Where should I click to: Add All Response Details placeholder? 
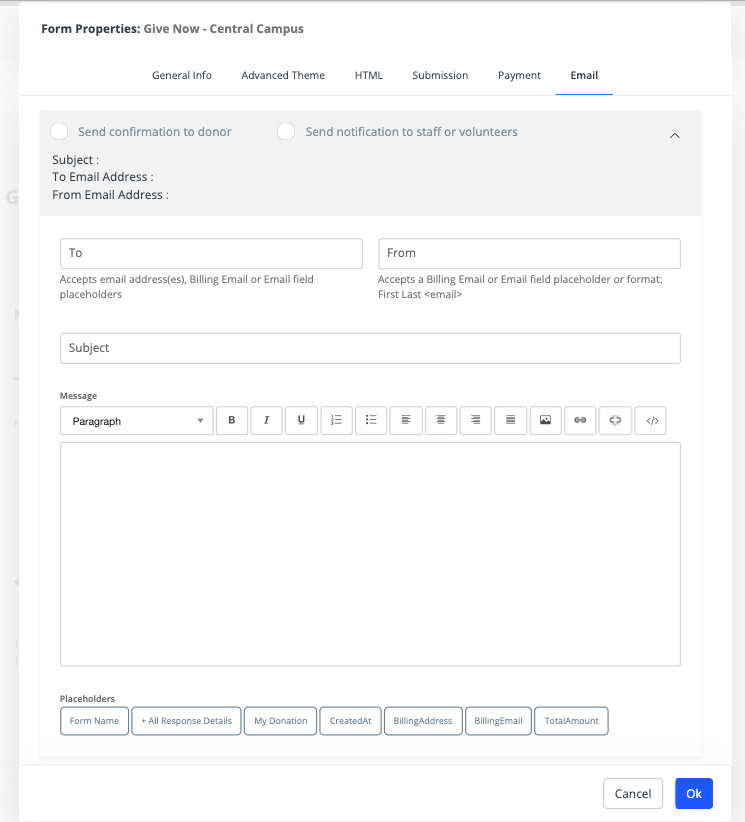186,721
